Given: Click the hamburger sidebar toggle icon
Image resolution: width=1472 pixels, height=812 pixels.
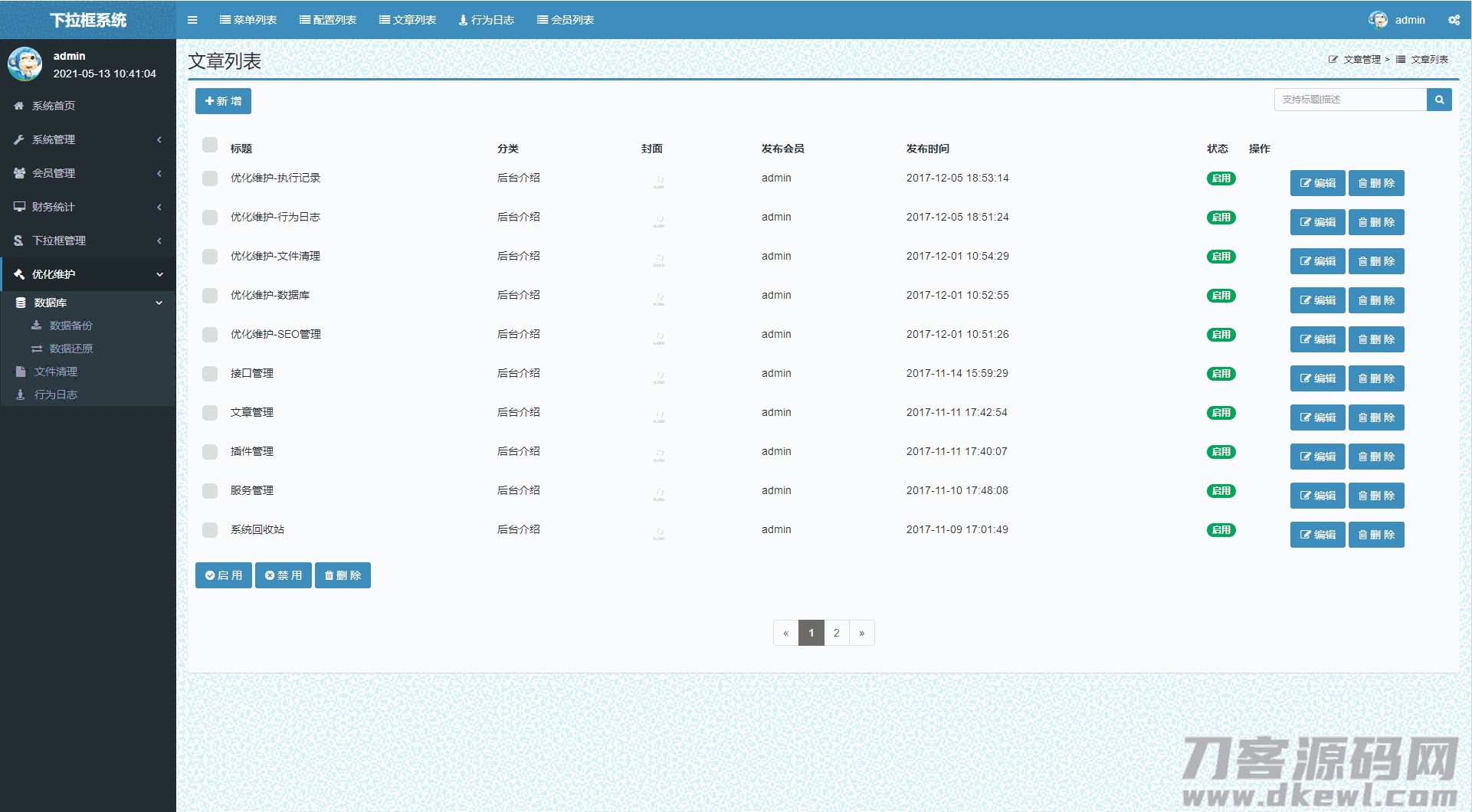Looking at the screenshot, I should tap(192, 20).
